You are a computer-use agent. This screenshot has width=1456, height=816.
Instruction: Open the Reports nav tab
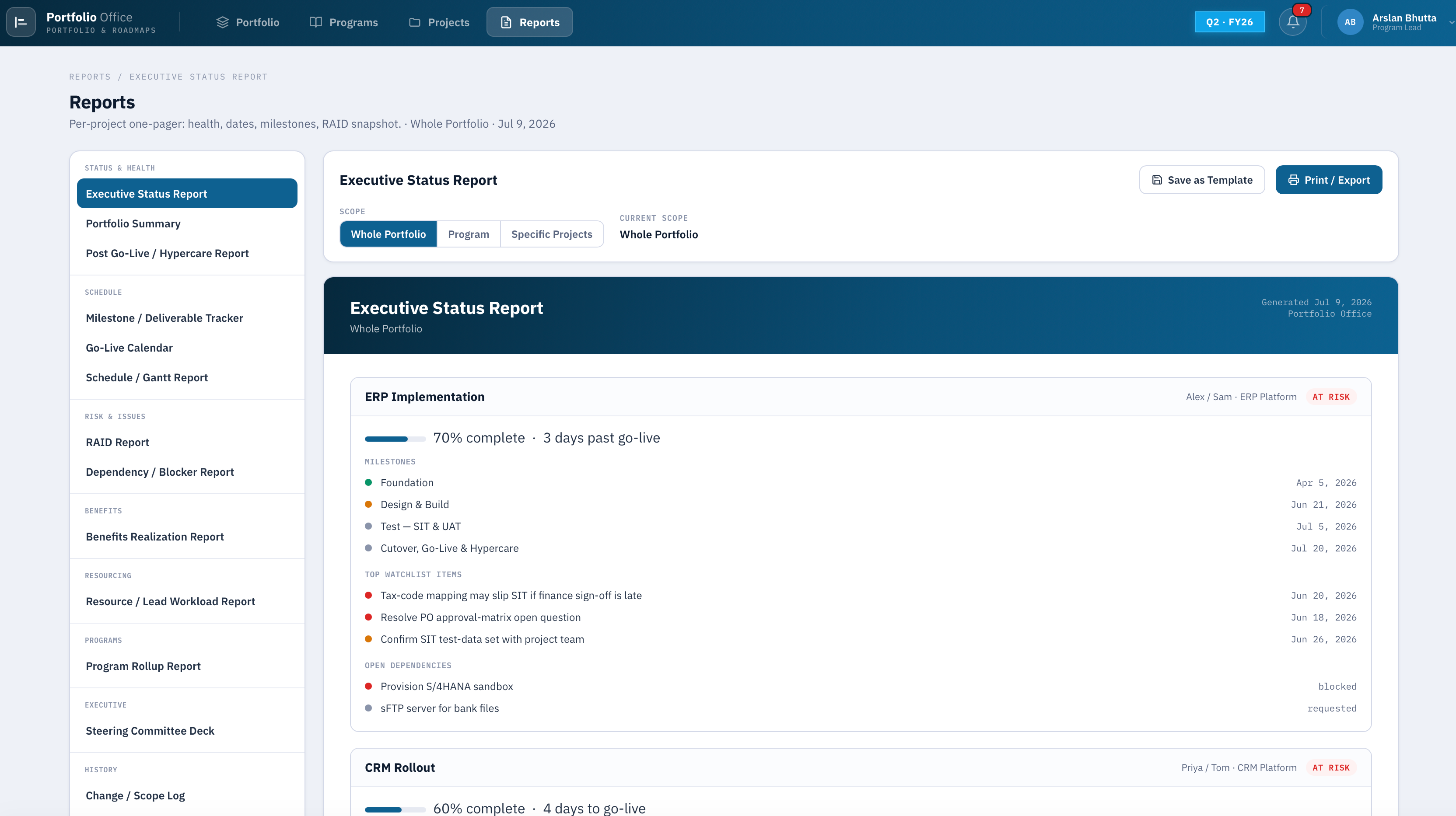530,22
